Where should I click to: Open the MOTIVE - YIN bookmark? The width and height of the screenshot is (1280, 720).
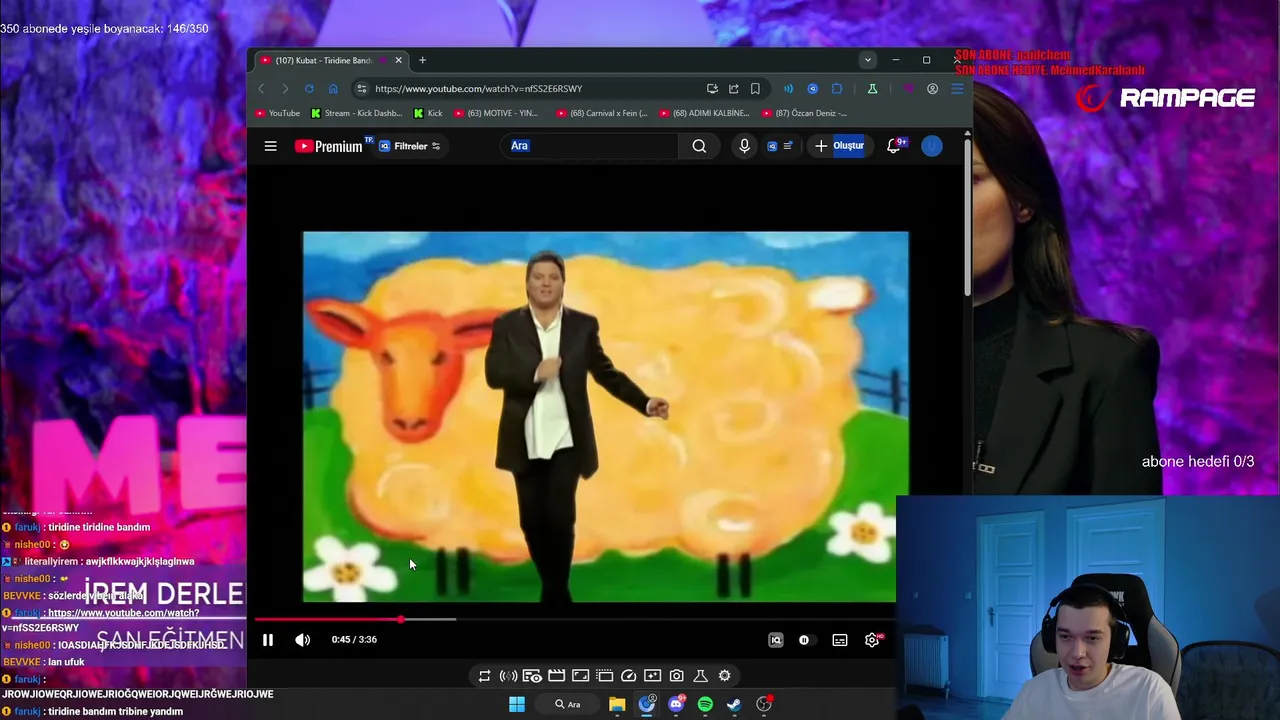(x=496, y=113)
